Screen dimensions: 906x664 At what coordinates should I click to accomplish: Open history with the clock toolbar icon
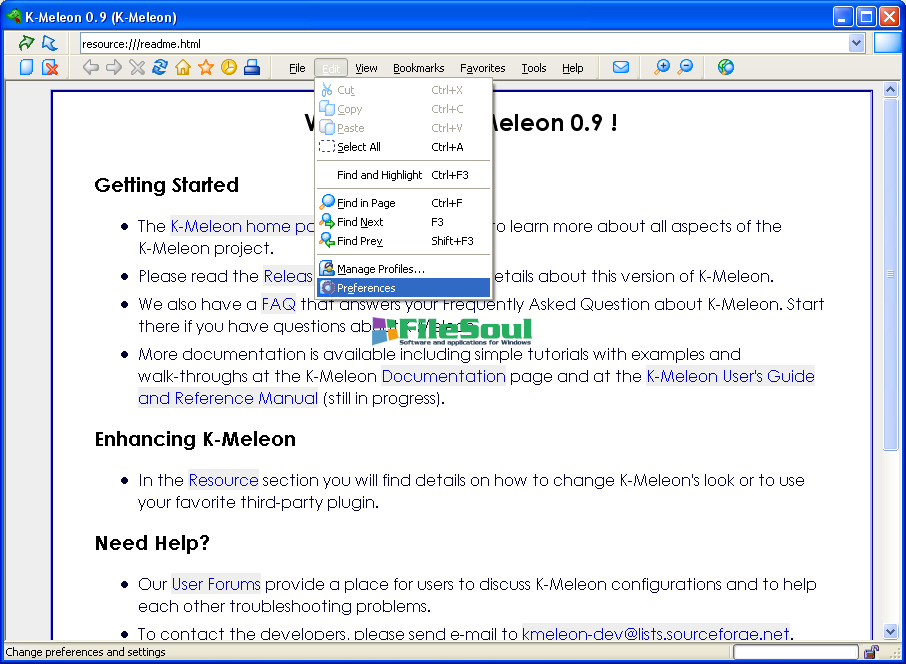click(x=229, y=68)
